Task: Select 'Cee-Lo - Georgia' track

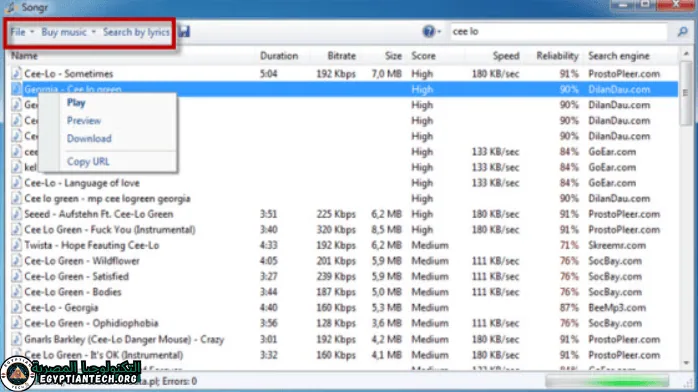Action: 61,307
